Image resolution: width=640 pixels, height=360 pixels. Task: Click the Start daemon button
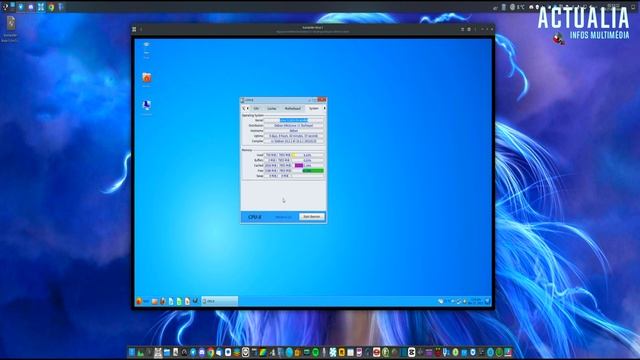tap(312, 217)
